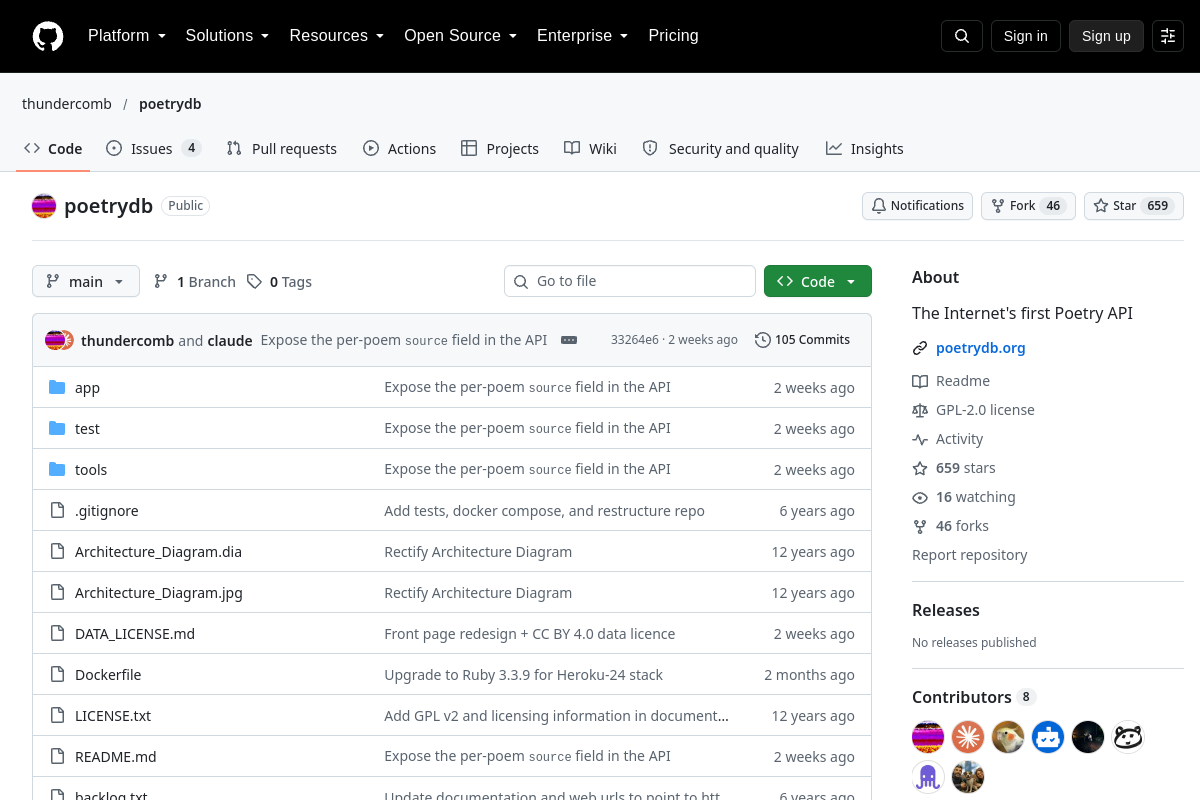Switch to the Issues tab
Screen dimensions: 1200x800
154,149
